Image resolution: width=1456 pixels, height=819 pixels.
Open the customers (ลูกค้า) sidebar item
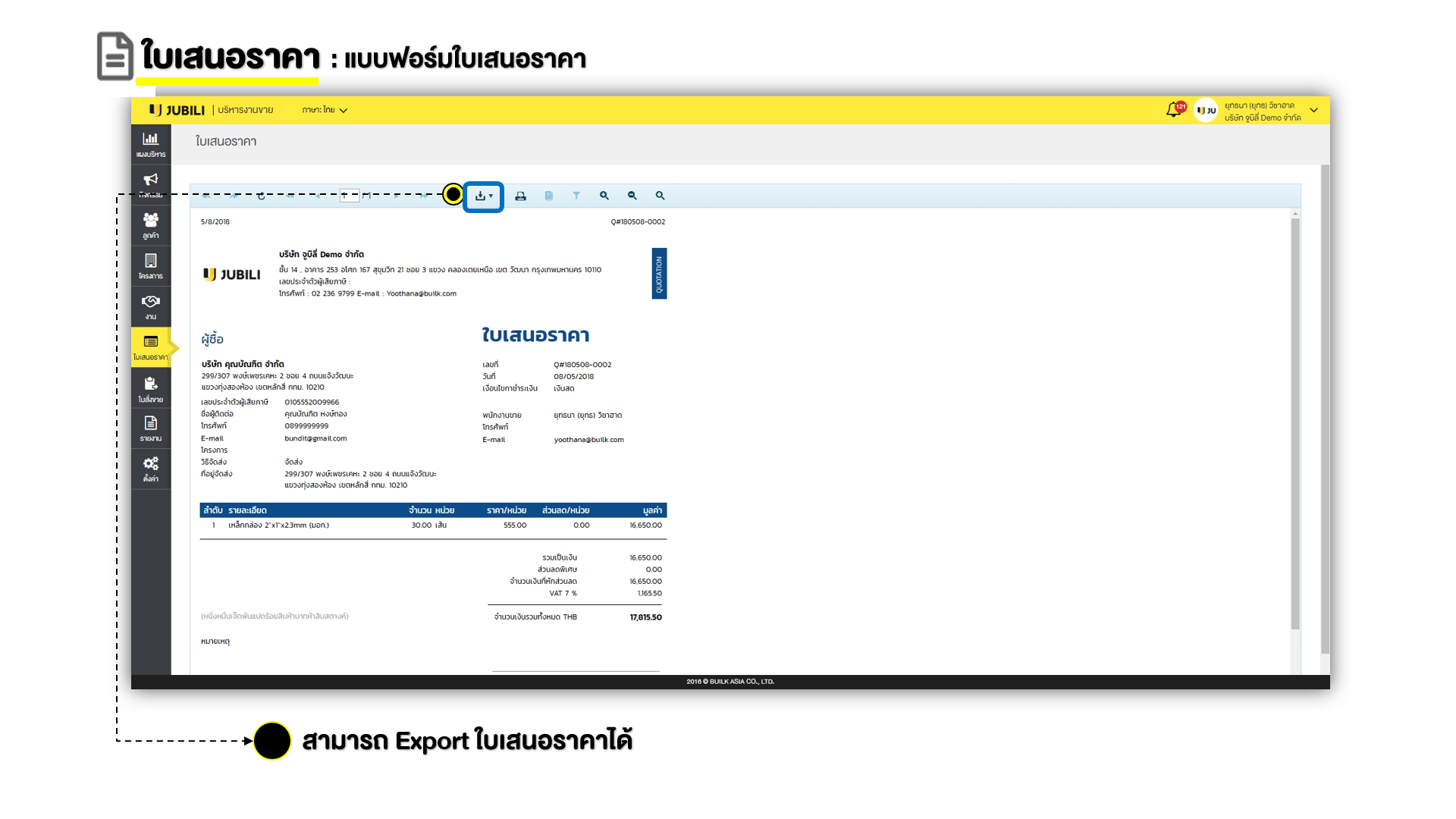pyautogui.click(x=151, y=225)
